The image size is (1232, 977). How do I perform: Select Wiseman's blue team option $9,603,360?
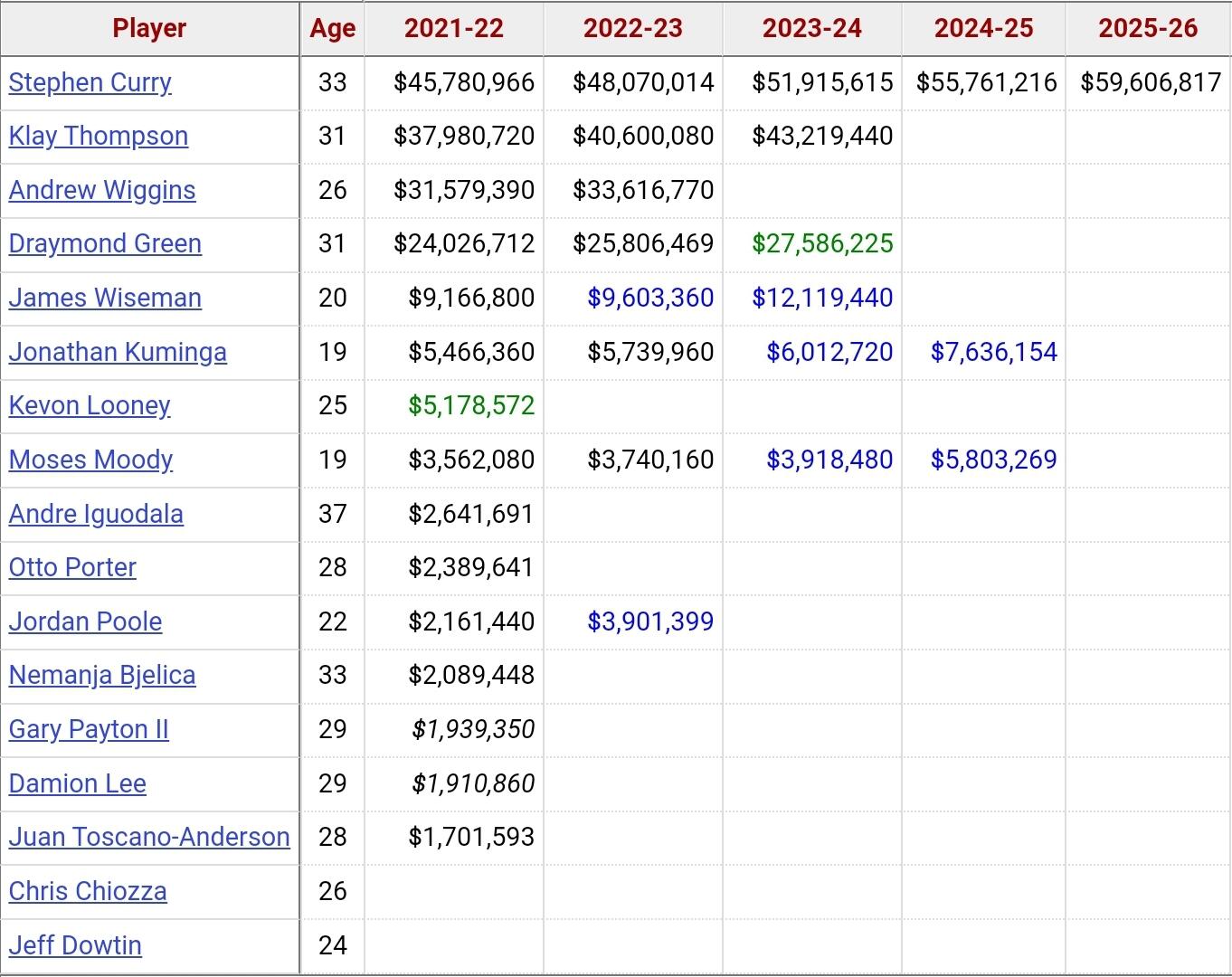click(x=650, y=298)
